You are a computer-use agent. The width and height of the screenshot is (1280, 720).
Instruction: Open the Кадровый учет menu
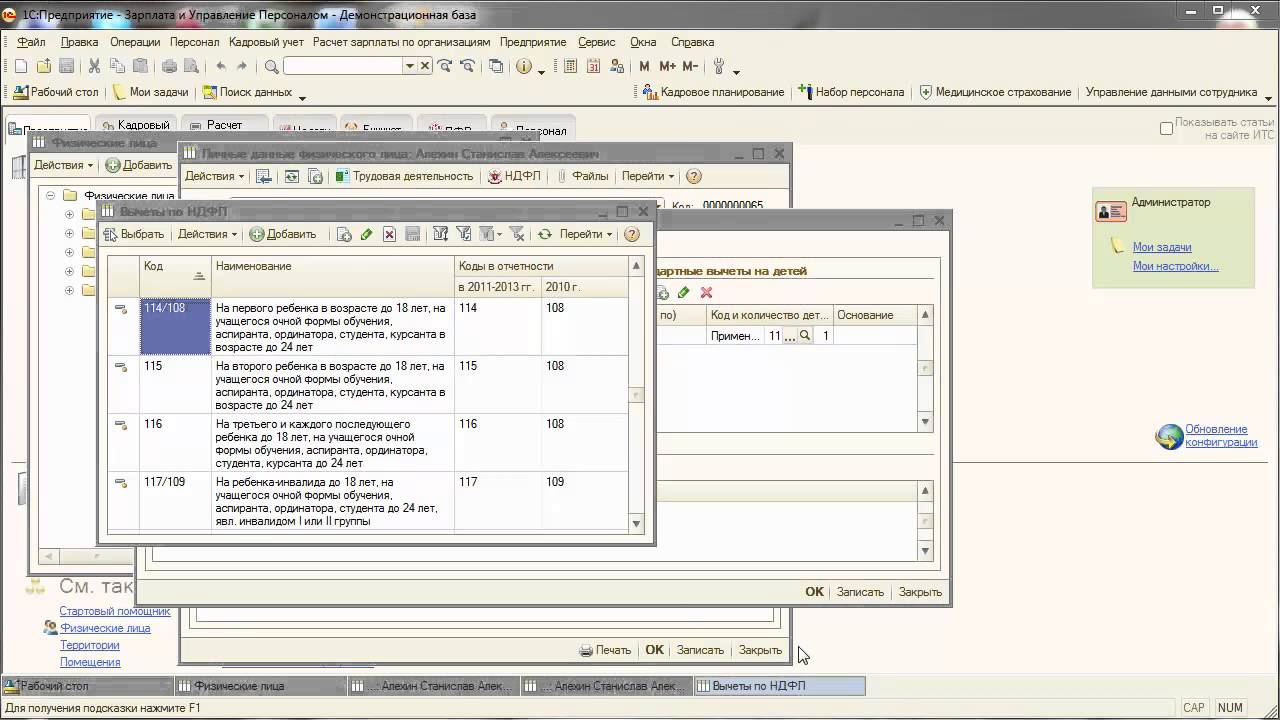[x=266, y=42]
